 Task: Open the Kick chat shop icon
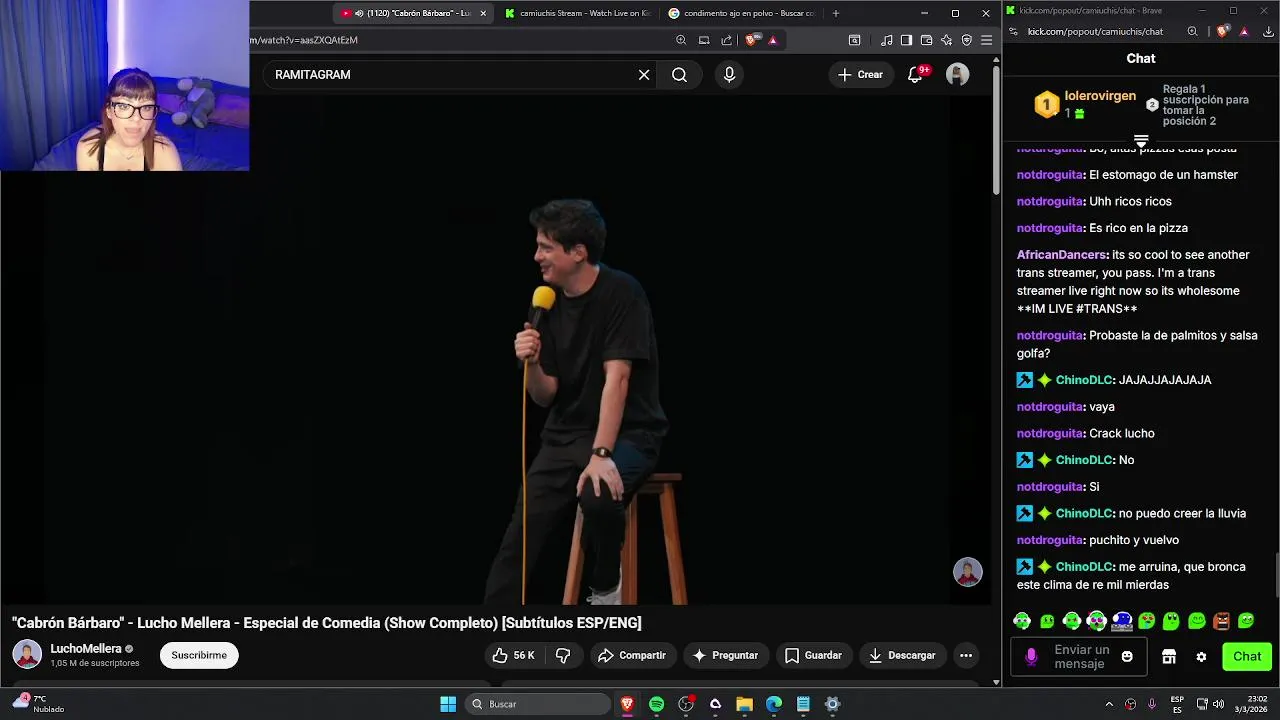point(1169,657)
